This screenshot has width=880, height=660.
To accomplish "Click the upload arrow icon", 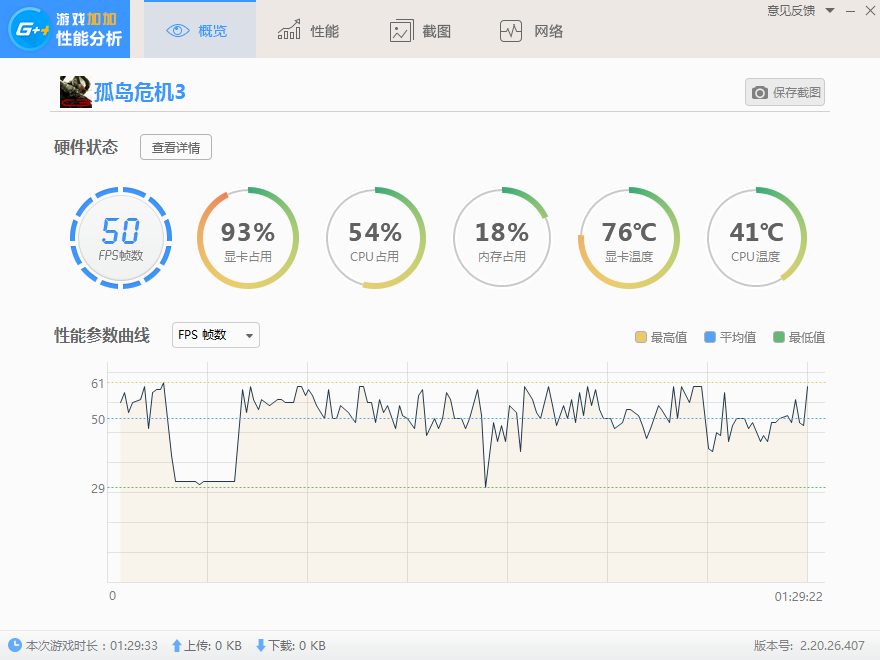I will [x=176, y=645].
